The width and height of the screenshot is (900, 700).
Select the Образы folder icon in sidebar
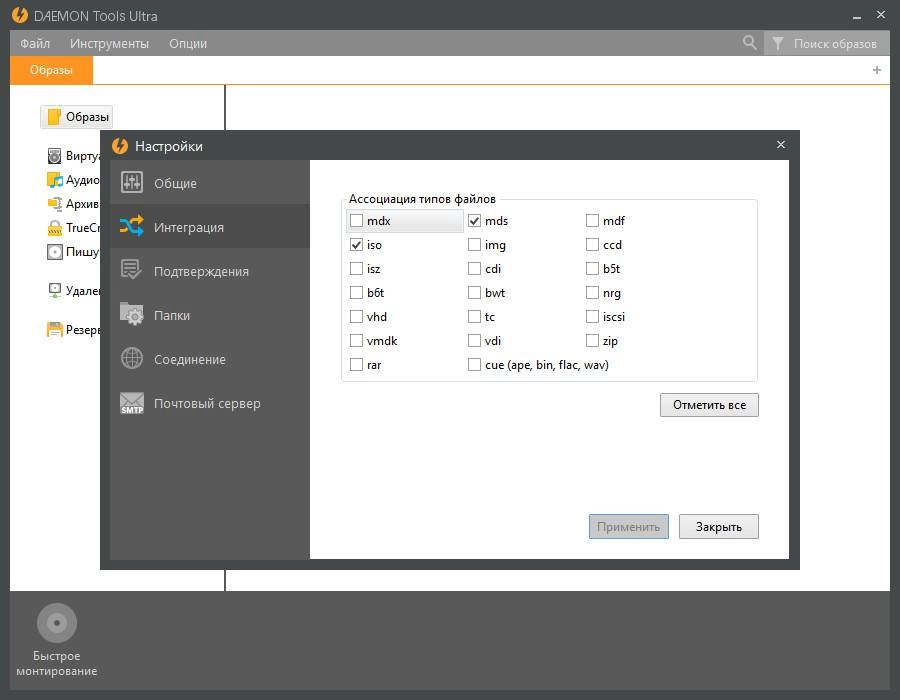coord(54,116)
